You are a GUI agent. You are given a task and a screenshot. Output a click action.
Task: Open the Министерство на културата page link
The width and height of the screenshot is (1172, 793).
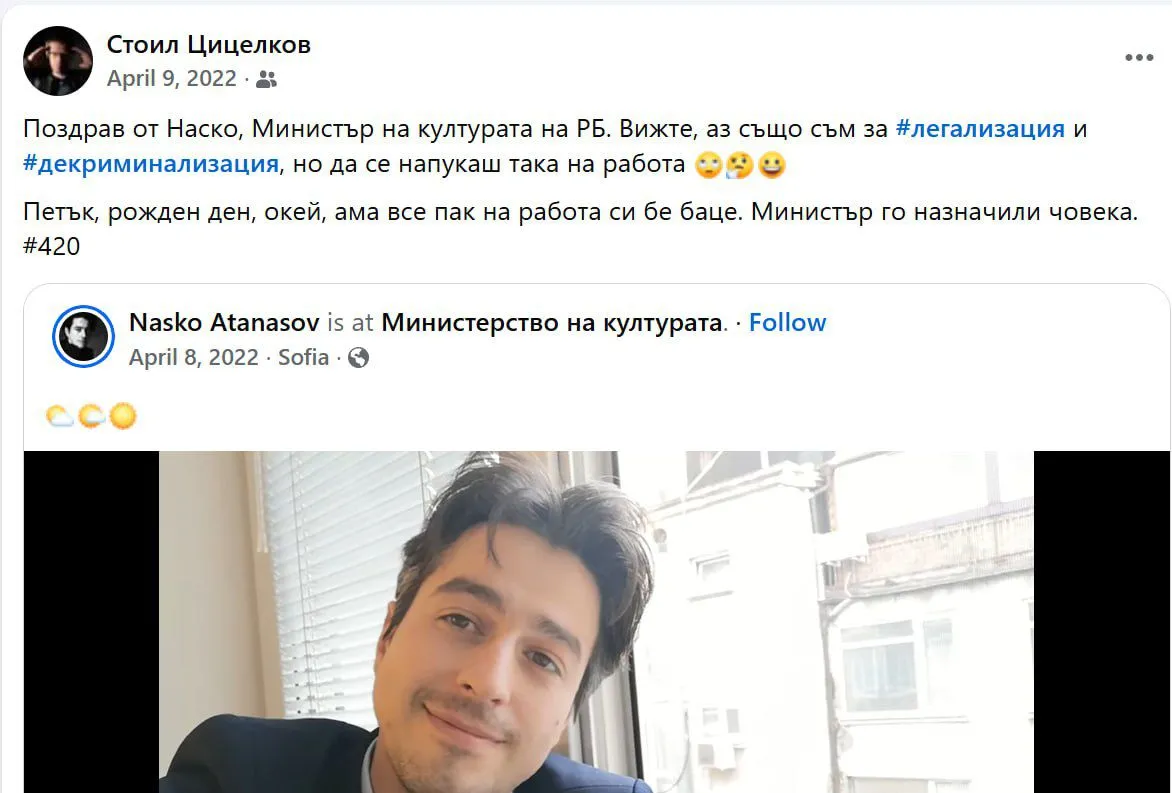pyautogui.click(x=552, y=322)
